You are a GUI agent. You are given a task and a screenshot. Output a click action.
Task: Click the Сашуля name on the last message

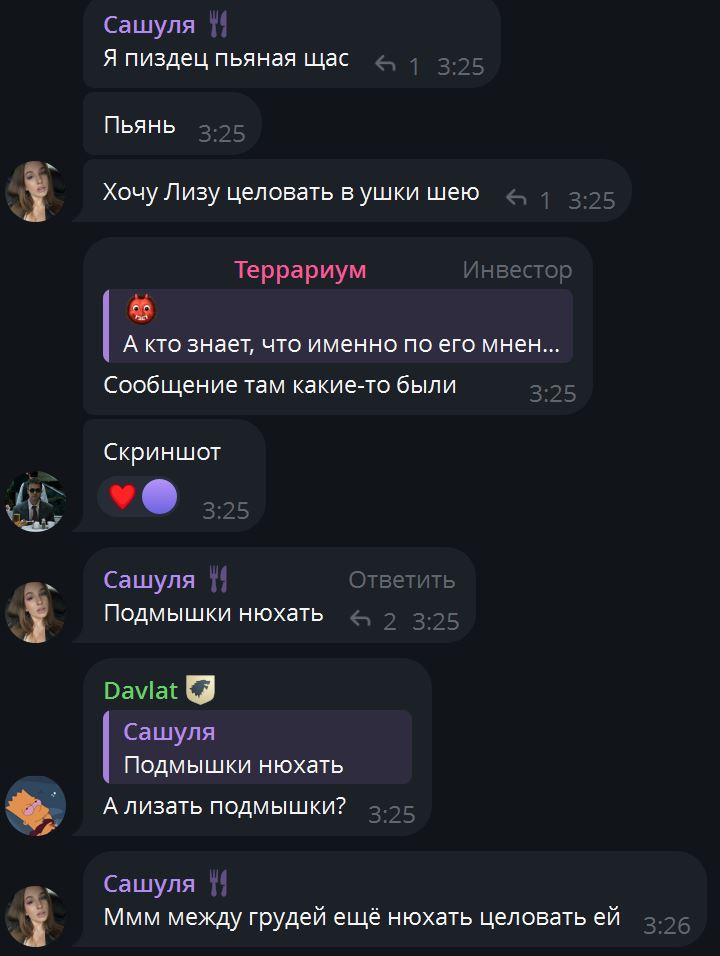tap(149, 883)
